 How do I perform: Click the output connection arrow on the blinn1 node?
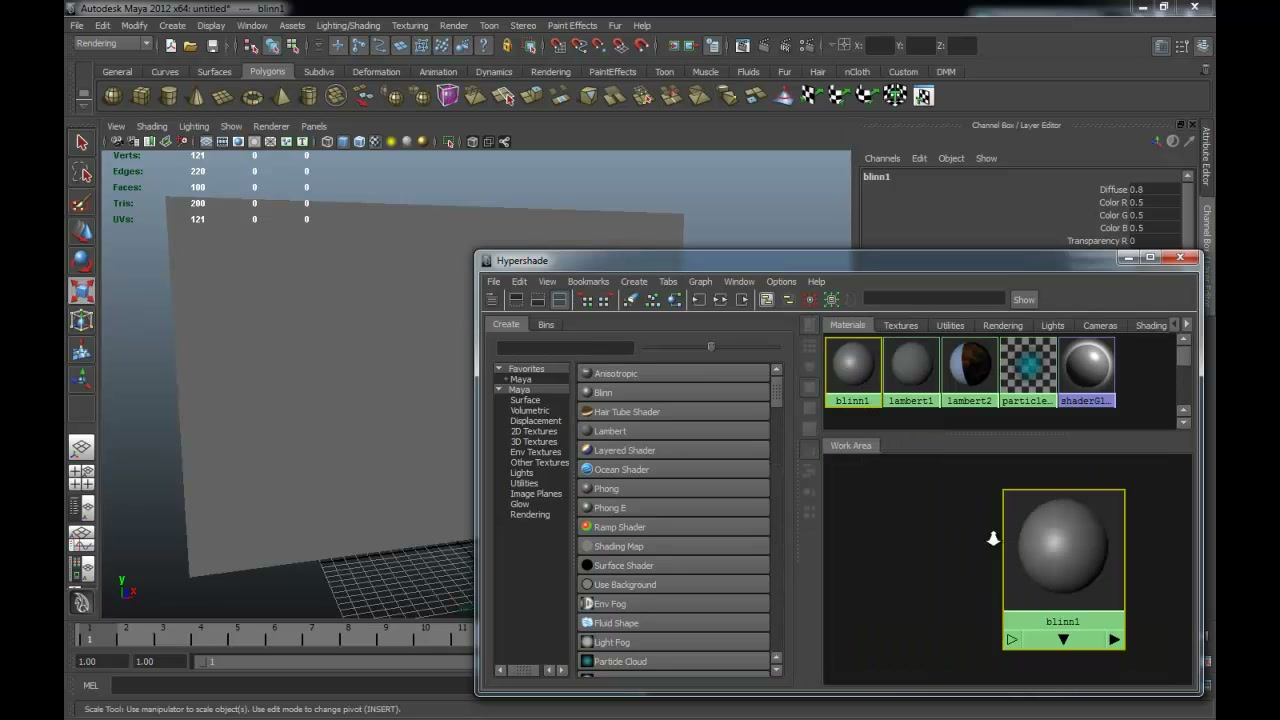point(1114,640)
